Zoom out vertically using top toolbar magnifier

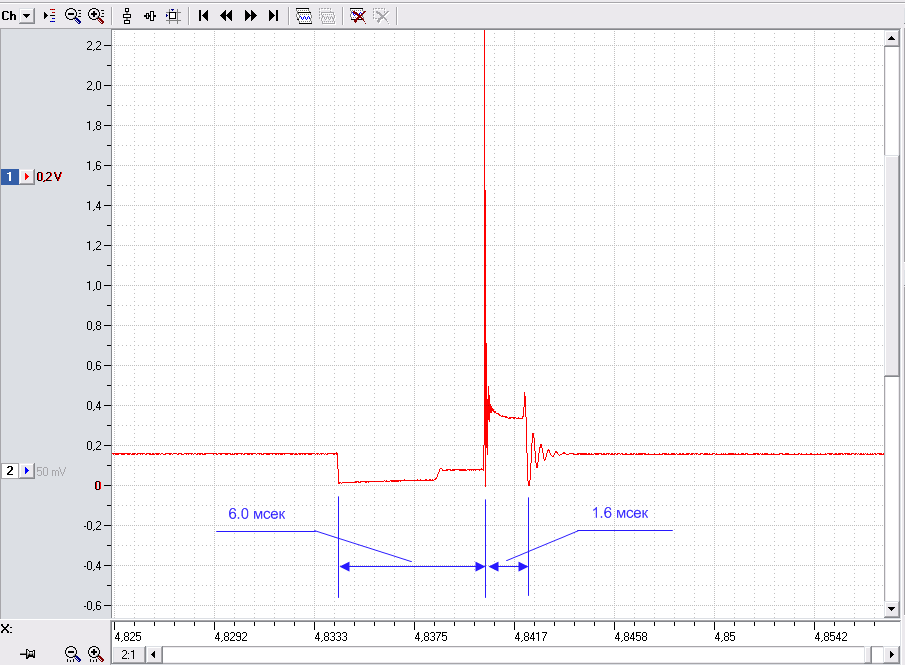pyautogui.click(x=73, y=16)
